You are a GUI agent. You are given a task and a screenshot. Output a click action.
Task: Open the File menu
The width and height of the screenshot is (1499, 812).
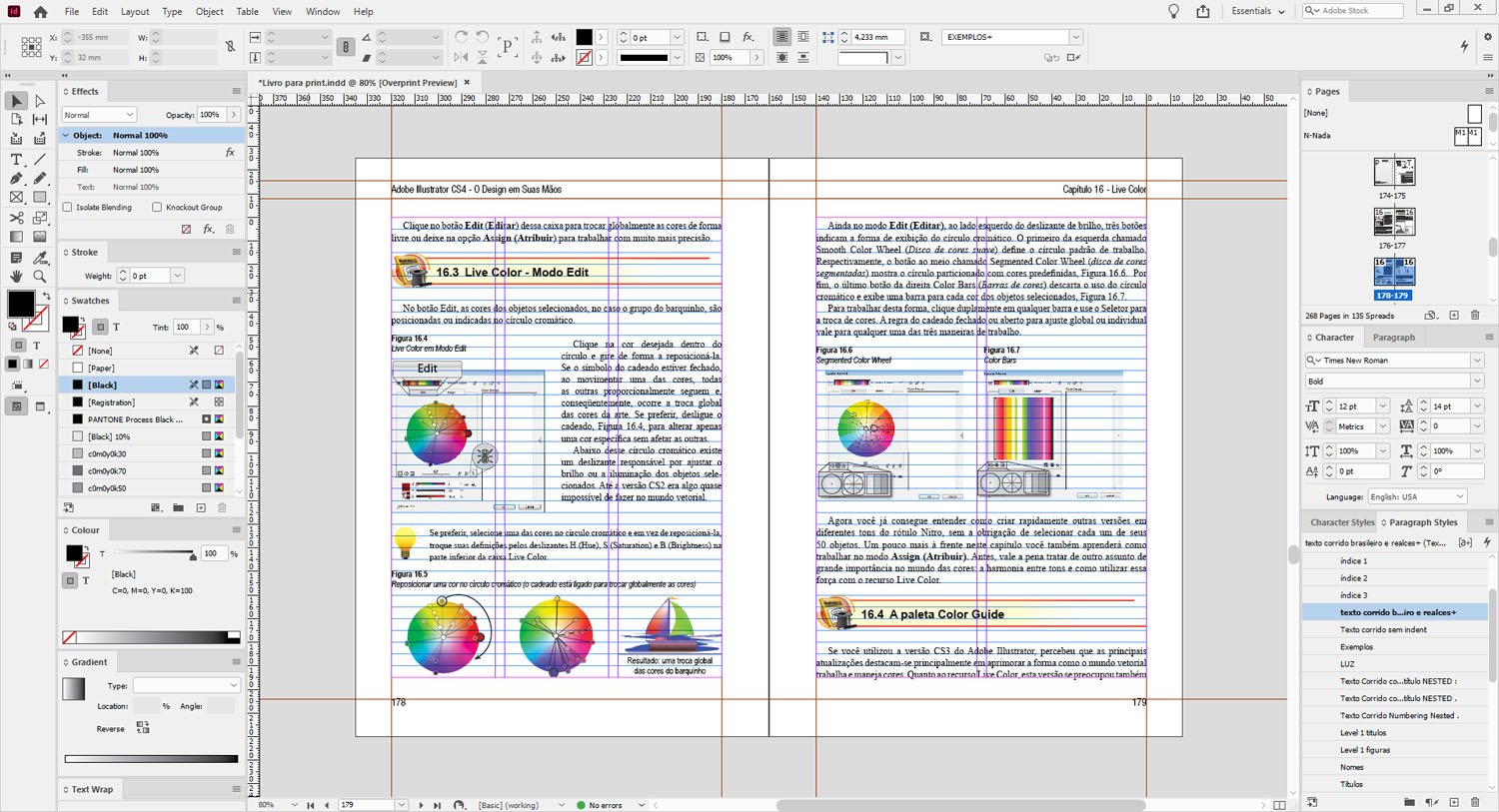click(72, 12)
